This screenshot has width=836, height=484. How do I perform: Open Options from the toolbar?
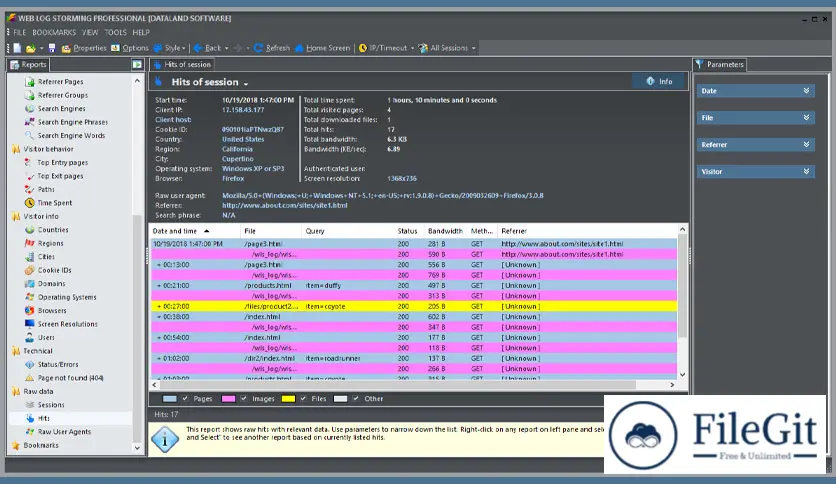pos(130,48)
